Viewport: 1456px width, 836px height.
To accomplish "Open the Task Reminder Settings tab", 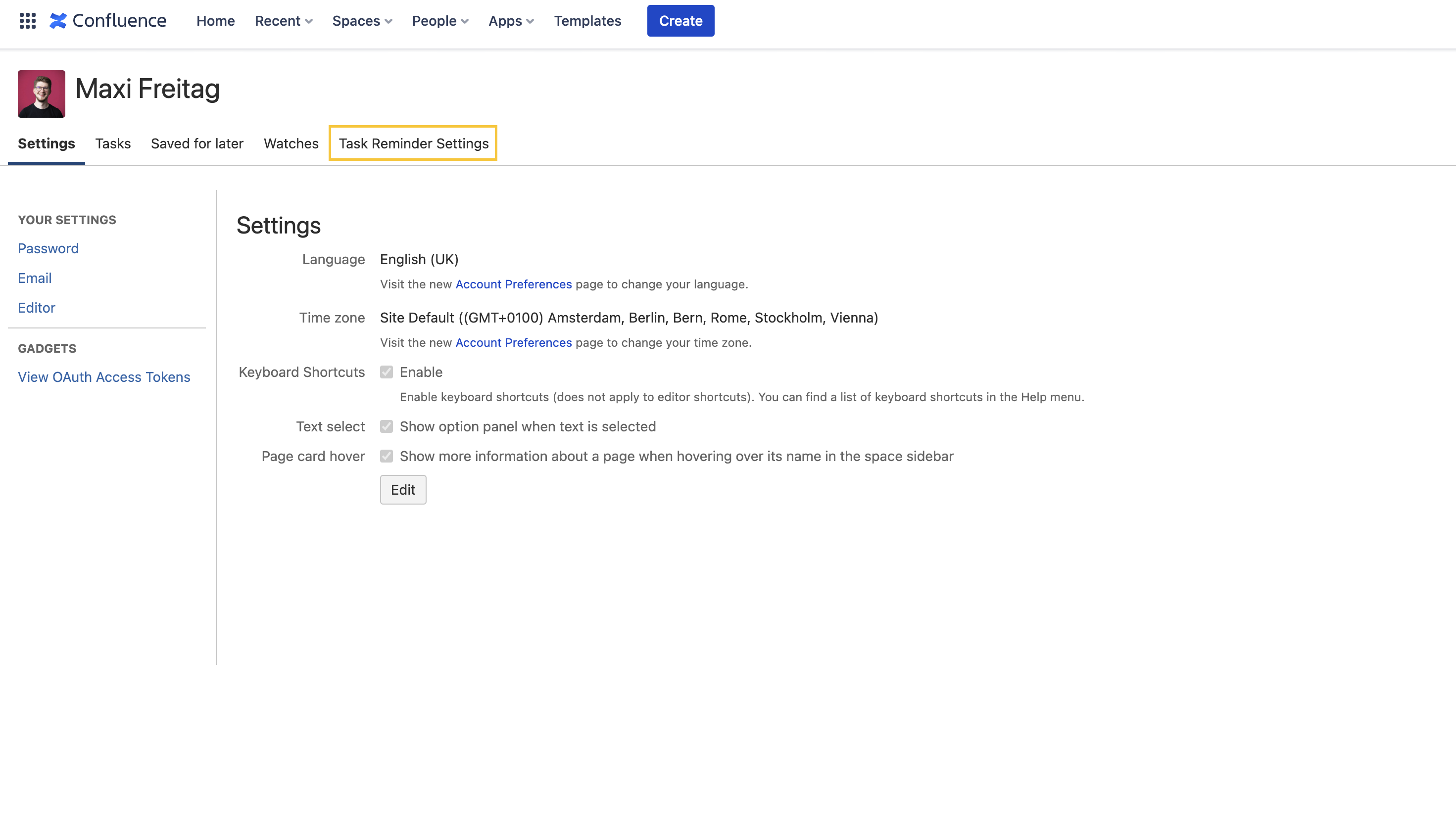I will tap(413, 143).
